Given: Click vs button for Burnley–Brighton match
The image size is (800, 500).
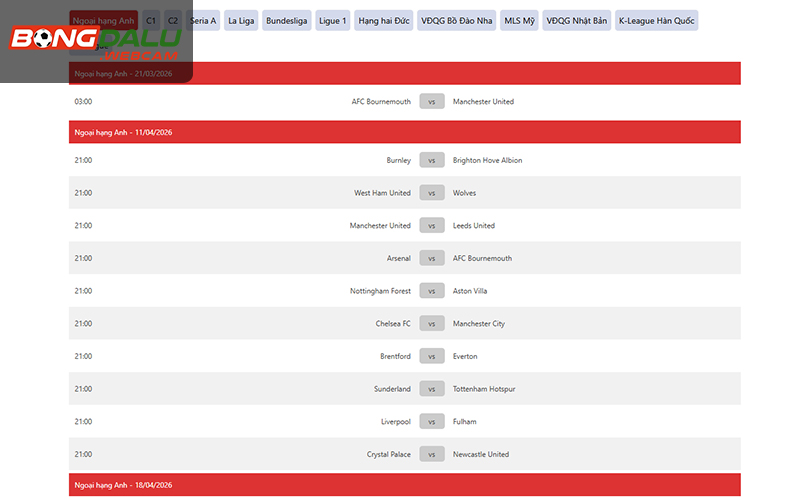Looking at the screenshot, I should 432,160.
